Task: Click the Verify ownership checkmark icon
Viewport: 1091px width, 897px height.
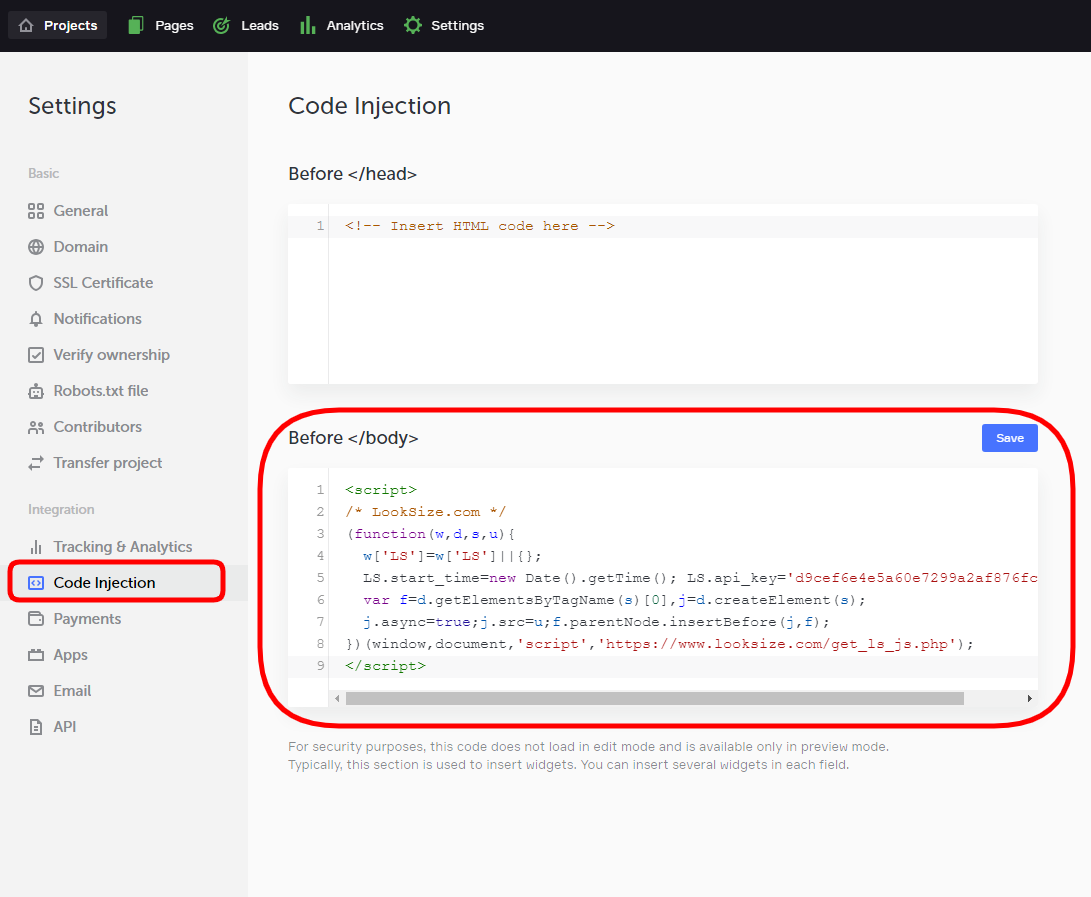Action: click(35, 355)
